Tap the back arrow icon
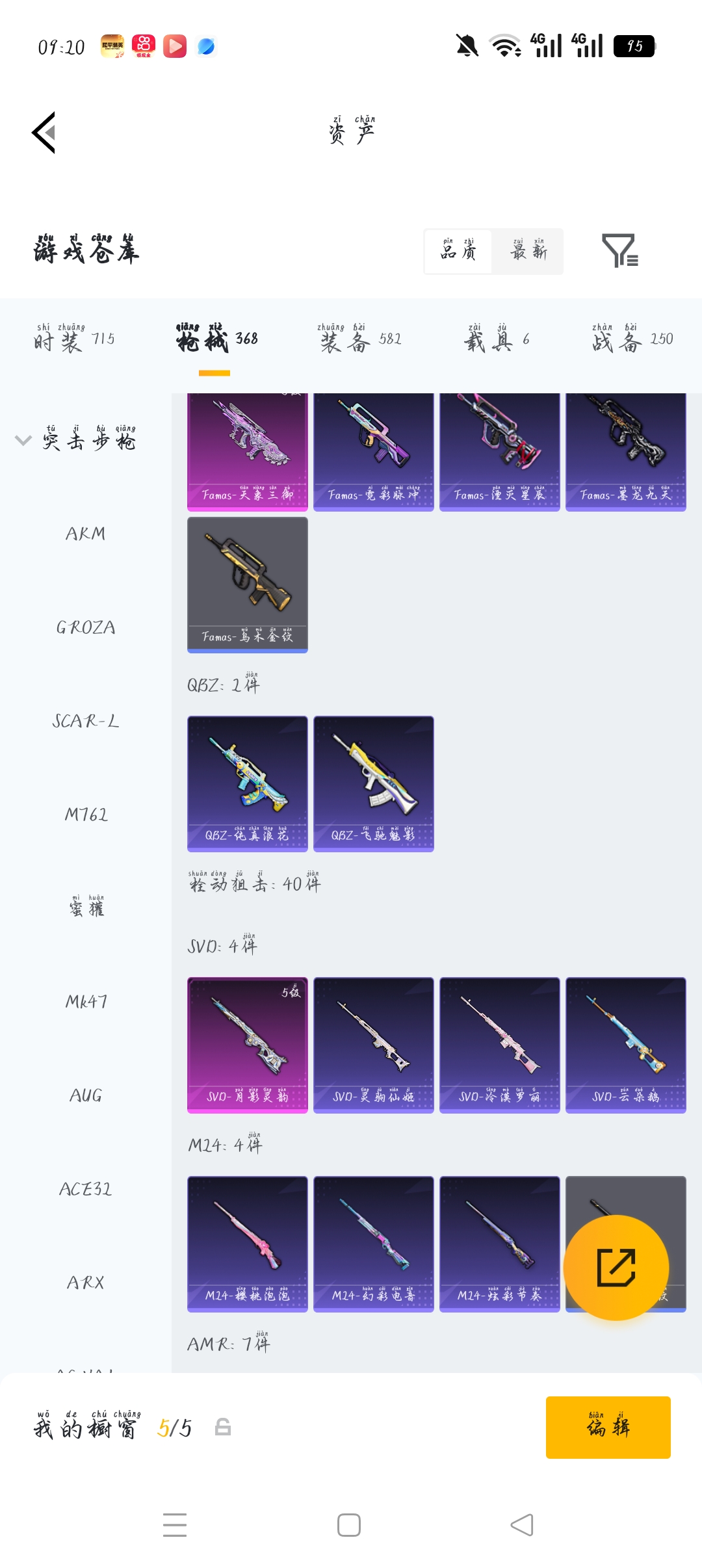The image size is (702, 1568). pos(44,133)
